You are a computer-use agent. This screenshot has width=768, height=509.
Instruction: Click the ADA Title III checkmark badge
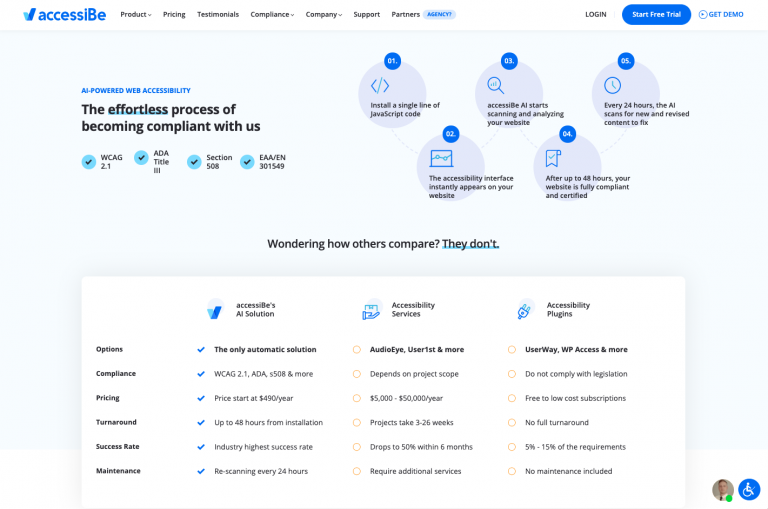coord(141,158)
